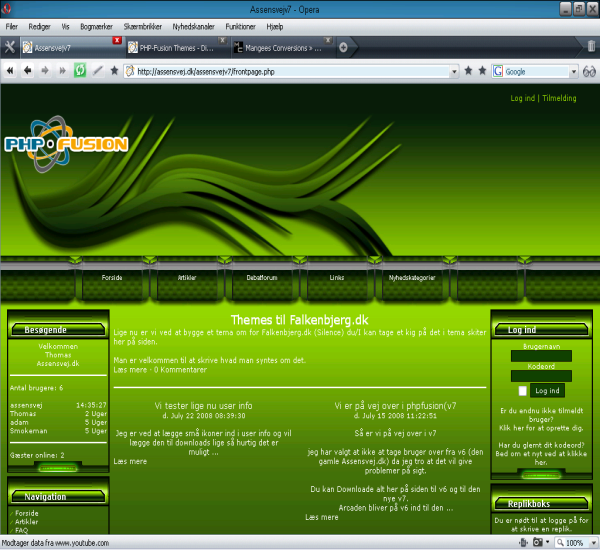The image size is (600, 550).
Task: Click the Fast Forward navigation button
Action: coord(62,70)
